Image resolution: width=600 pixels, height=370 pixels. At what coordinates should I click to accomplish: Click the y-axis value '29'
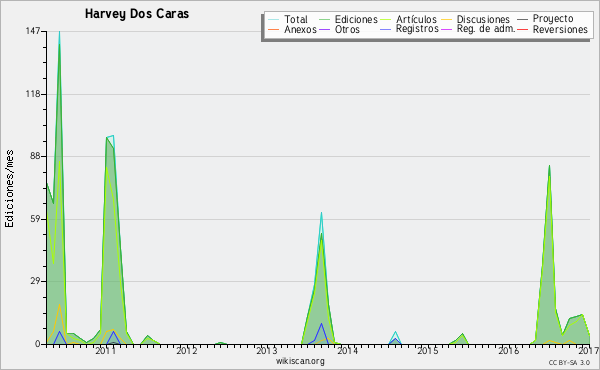click(x=35, y=281)
